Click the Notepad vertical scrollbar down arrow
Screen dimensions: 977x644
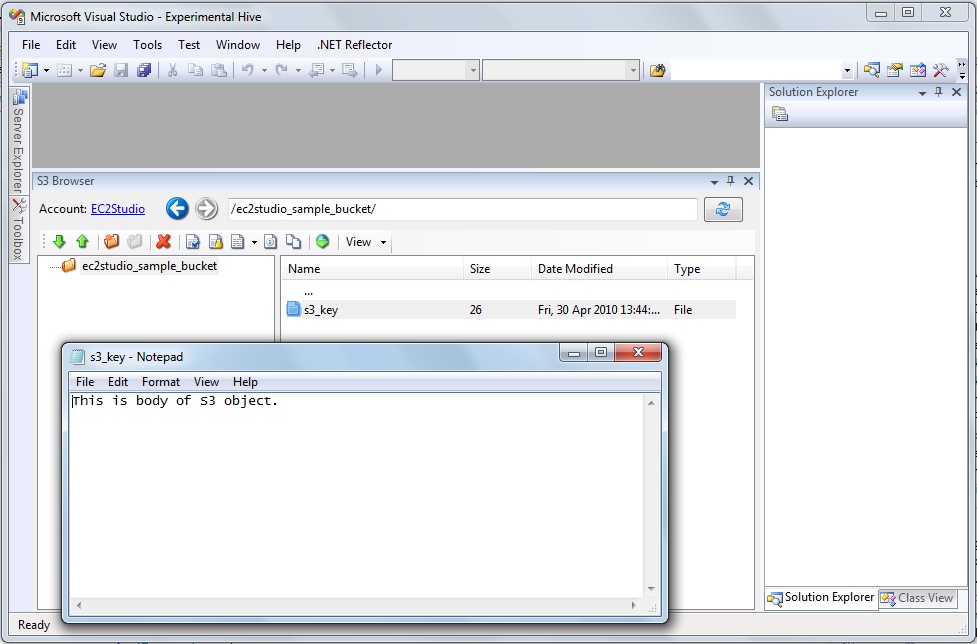pyautogui.click(x=651, y=589)
